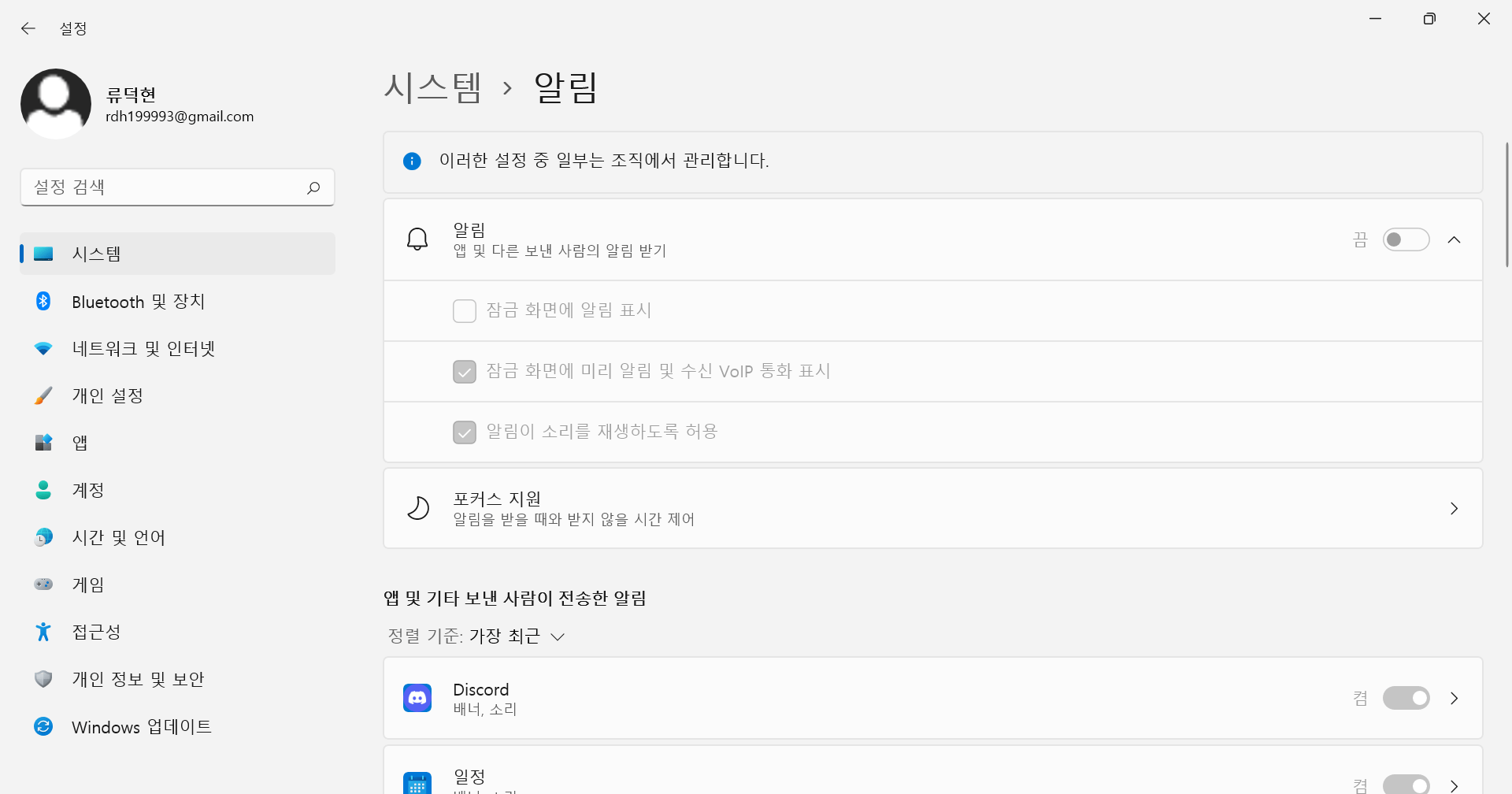Select the 개인 정보 및 보안 shield icon
The width and height of the screenshot is (1512, 794).
click(x=43, y=678)
